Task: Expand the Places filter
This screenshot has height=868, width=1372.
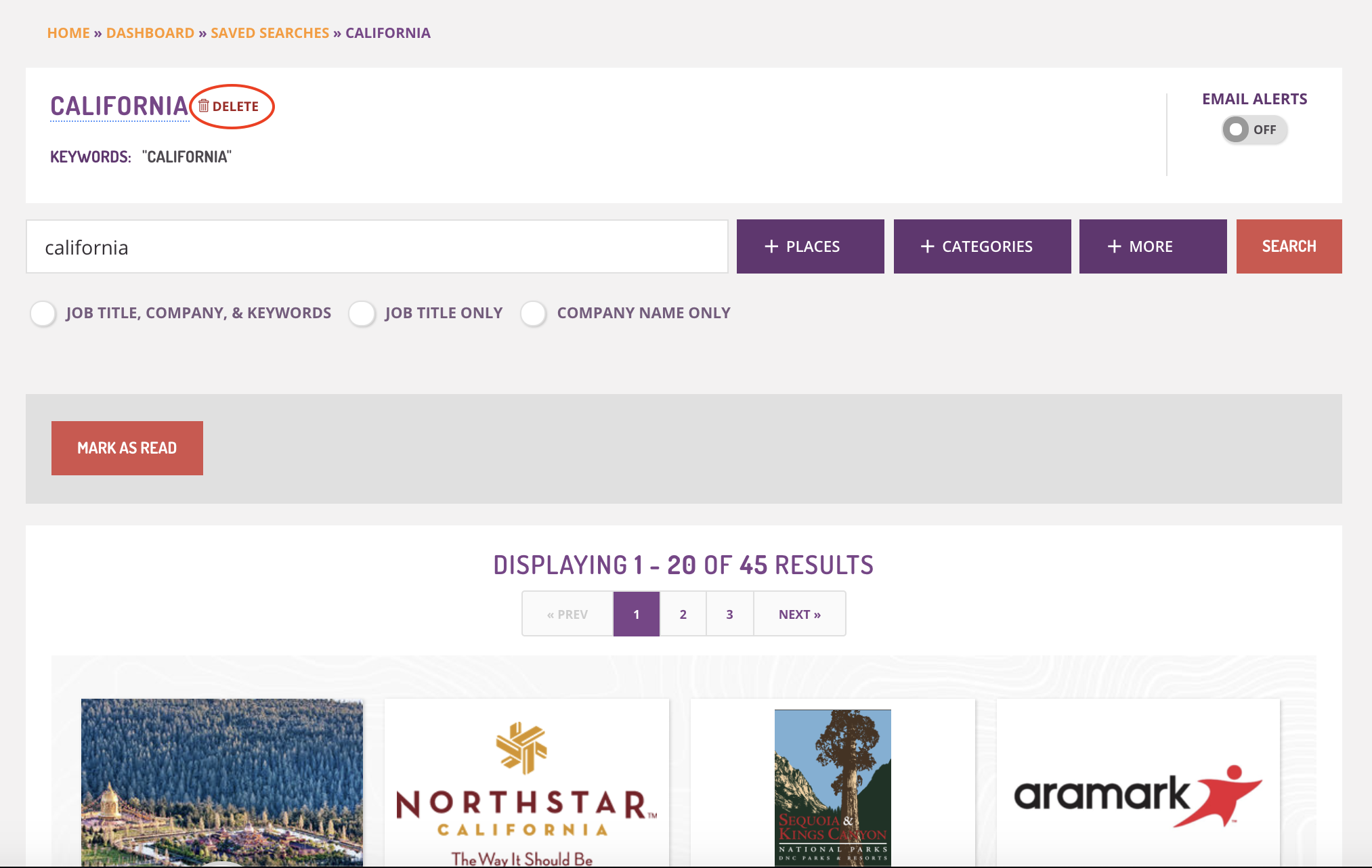Action: (811, 246)
